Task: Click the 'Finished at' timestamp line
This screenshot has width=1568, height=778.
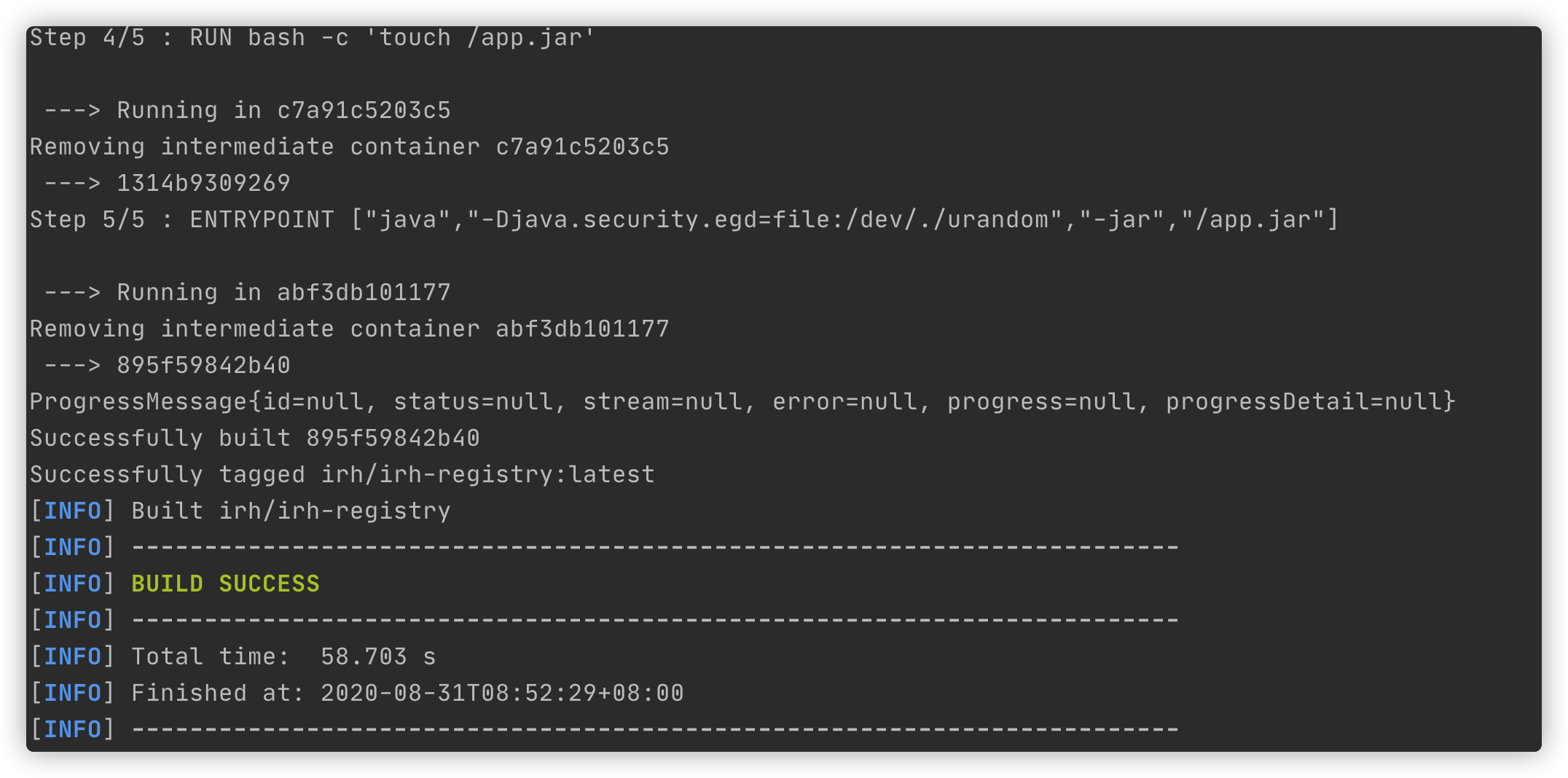Action: (x=407, y=693)
